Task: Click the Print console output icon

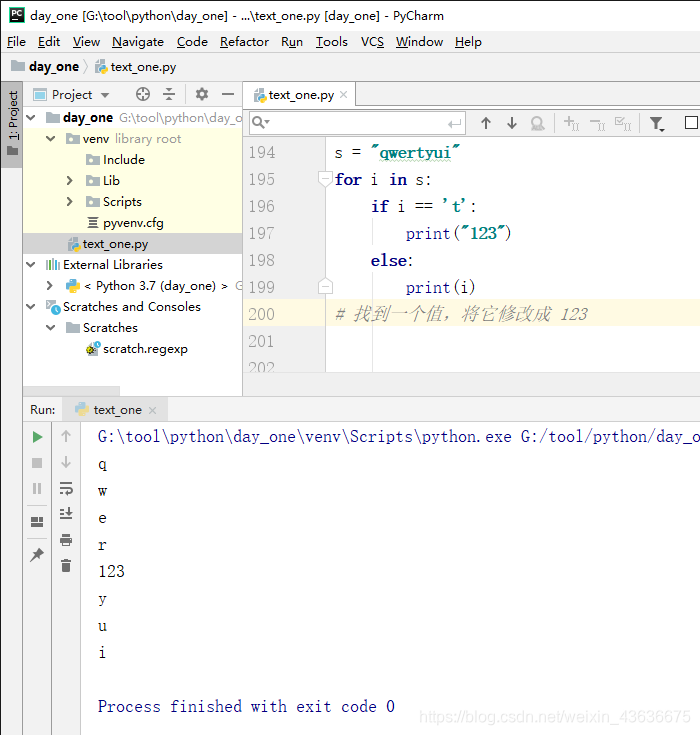Action: coord(66,540)
